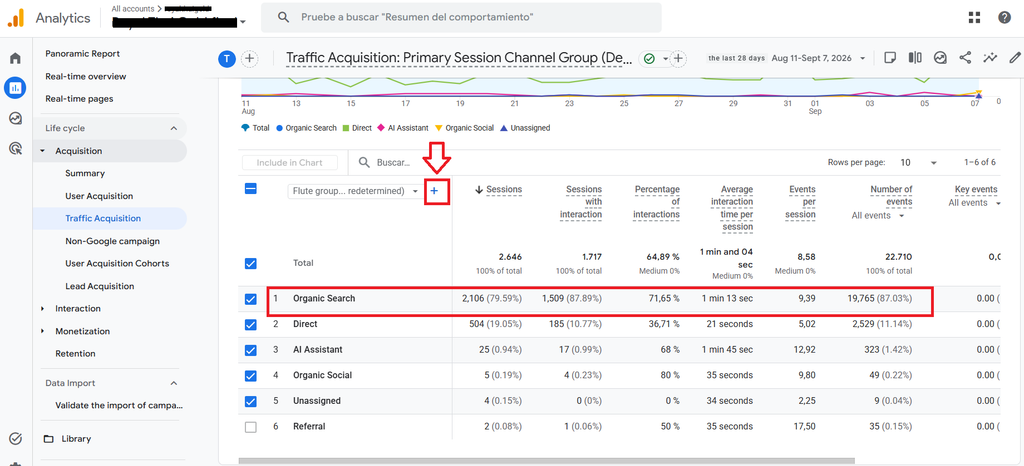Click the Analytics logo
Screen dimensions: 1024x466
[x=15, y=18]
